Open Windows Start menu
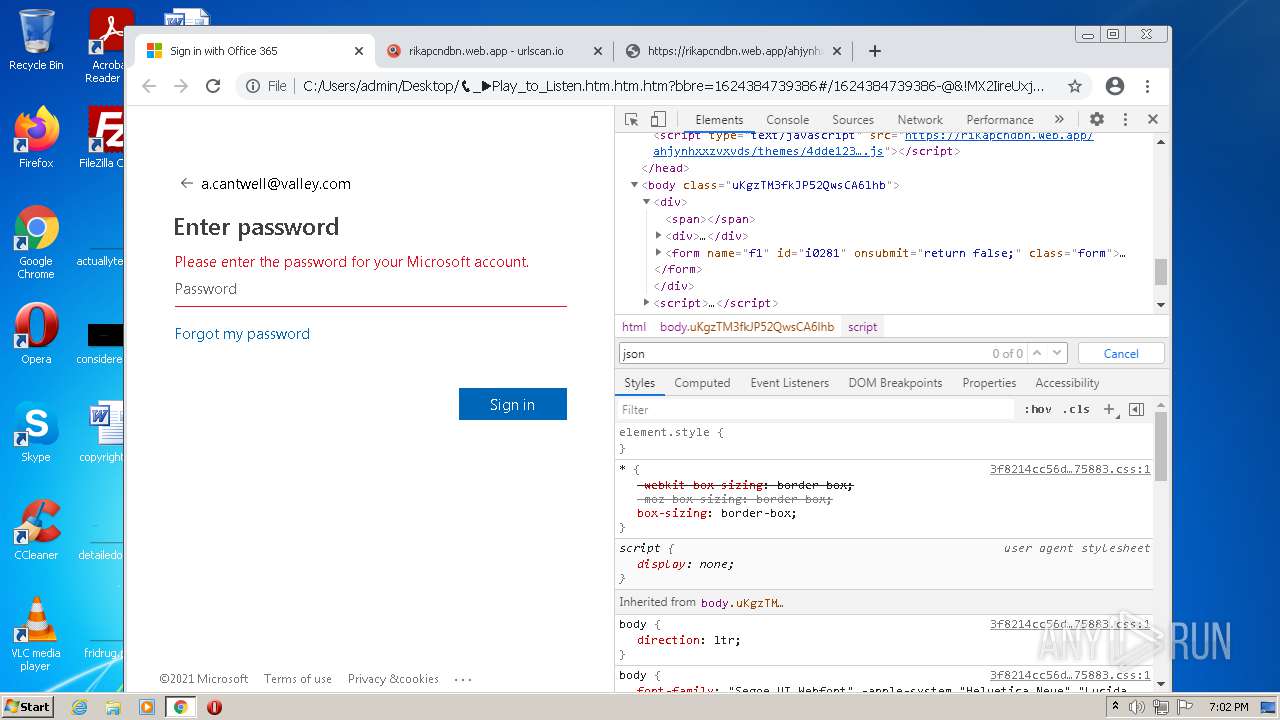 (x=27, y=707)
